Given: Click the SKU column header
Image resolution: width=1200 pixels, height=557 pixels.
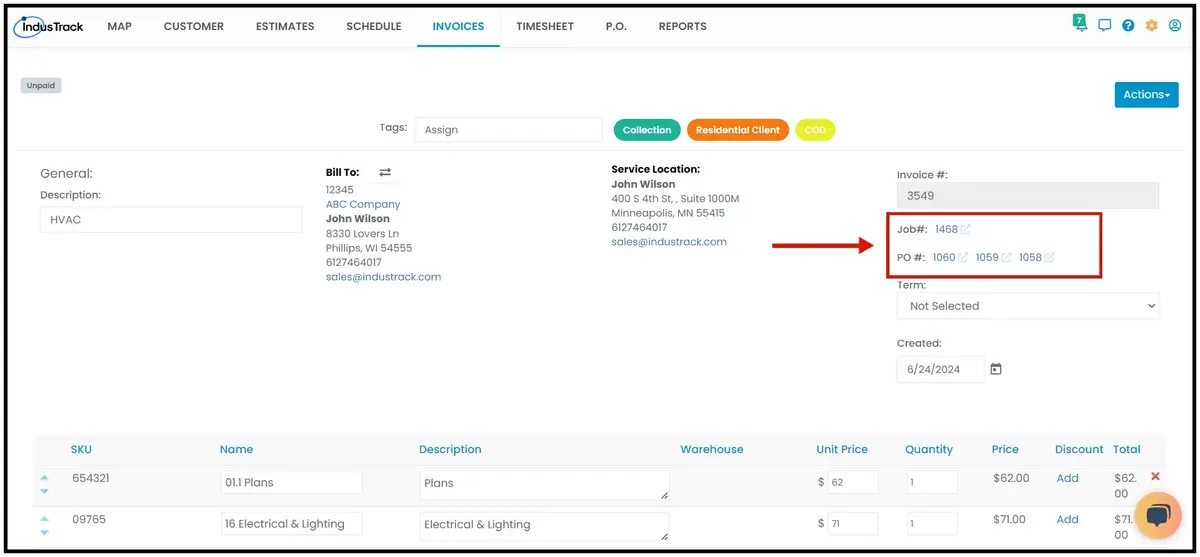Looking at the screenshot, I should (x=81, y=450).
